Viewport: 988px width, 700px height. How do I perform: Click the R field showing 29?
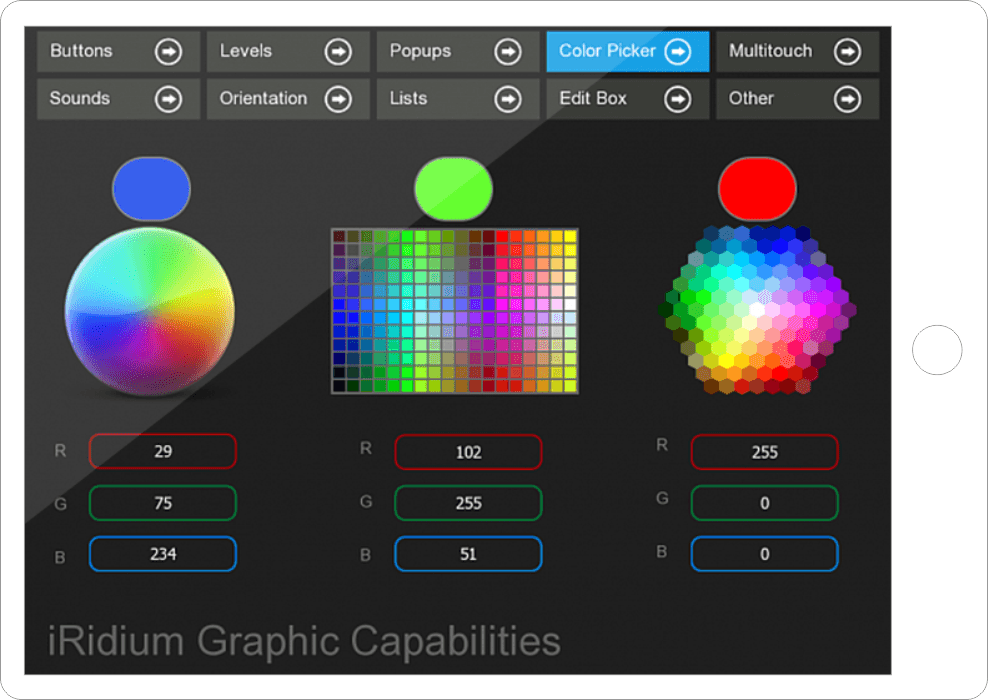pos(163,451)
